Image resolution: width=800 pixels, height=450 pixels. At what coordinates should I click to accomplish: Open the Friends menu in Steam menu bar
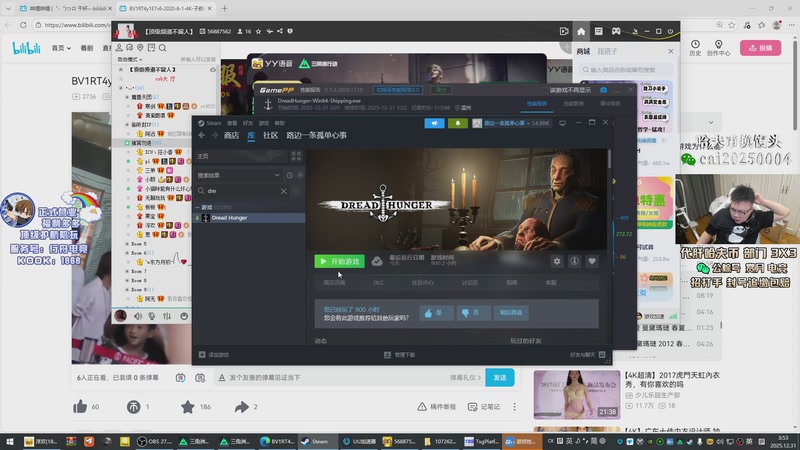[248, 123]
